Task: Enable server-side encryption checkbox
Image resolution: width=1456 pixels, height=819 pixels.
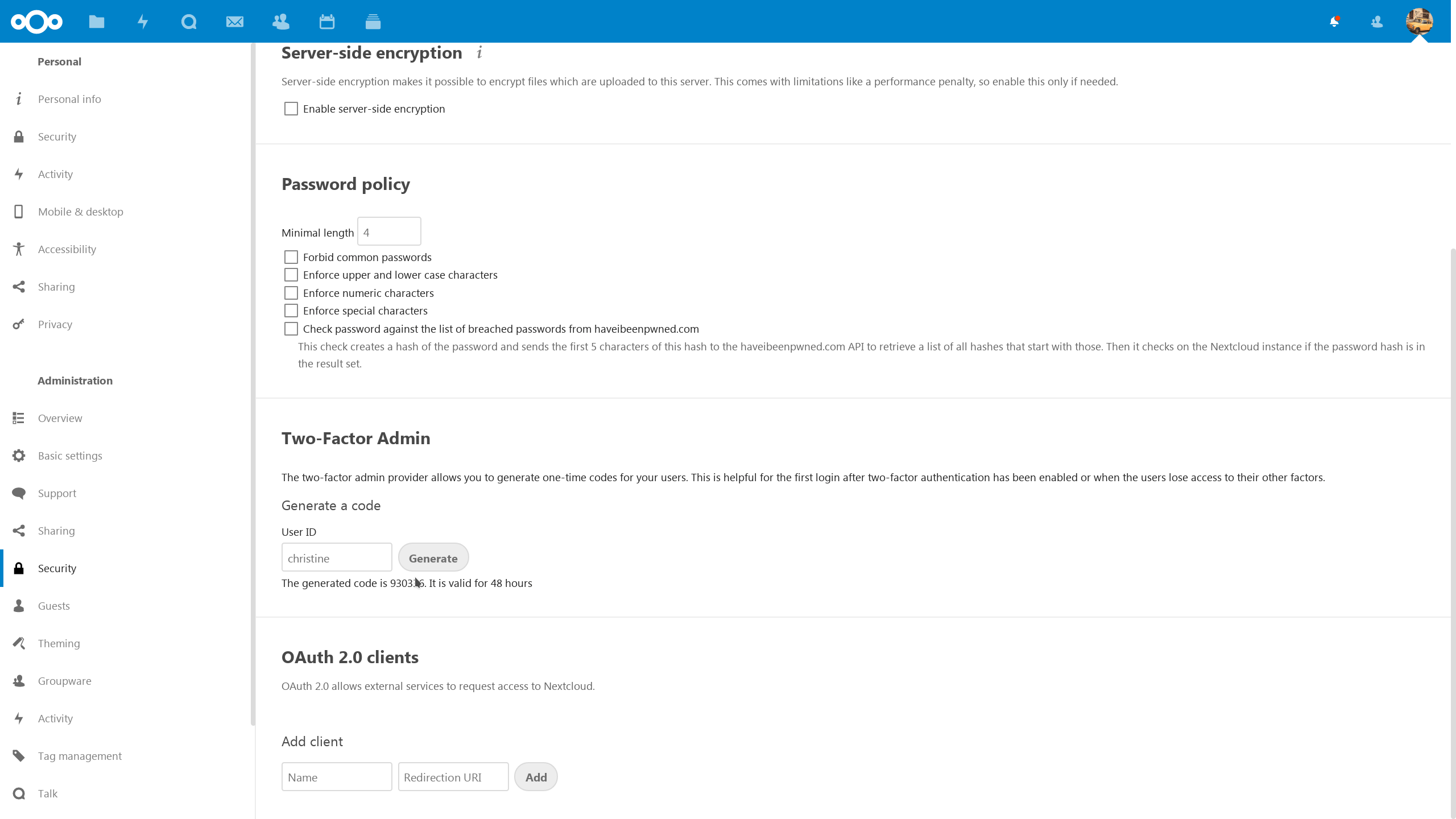Action: [x=291, y=109]
